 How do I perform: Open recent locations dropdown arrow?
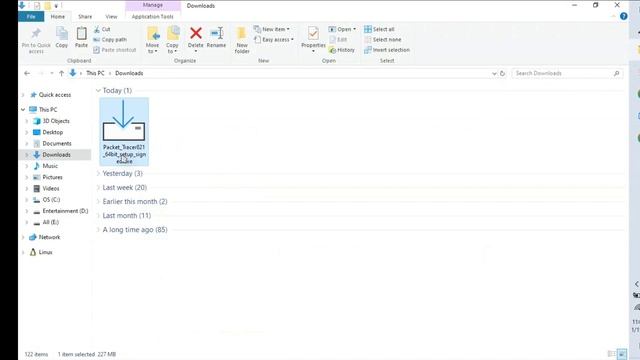coord(52,73)
